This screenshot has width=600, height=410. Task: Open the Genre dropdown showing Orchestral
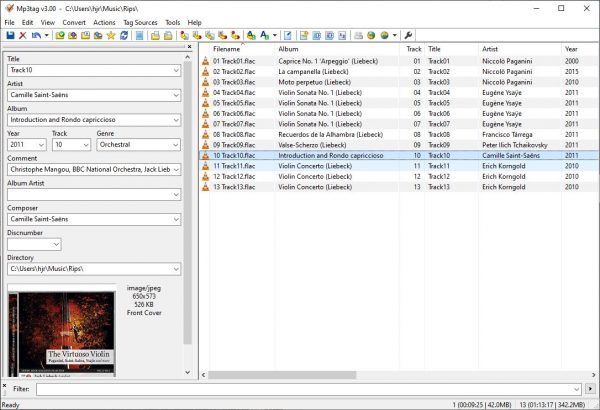pos(176,145)
